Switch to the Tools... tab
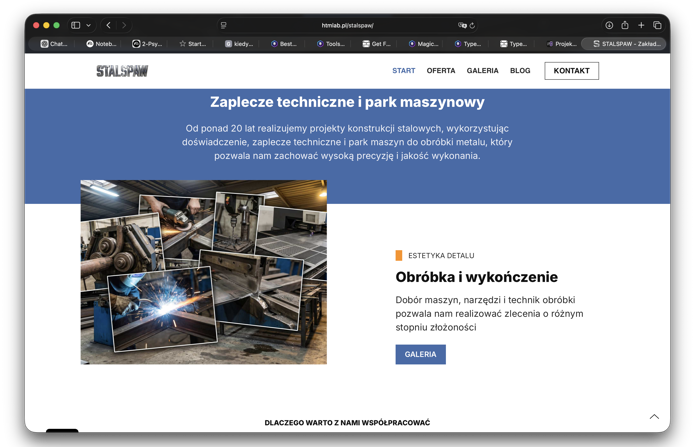The width and height of the screenshot is (695, 447). [x=331, y=43]
